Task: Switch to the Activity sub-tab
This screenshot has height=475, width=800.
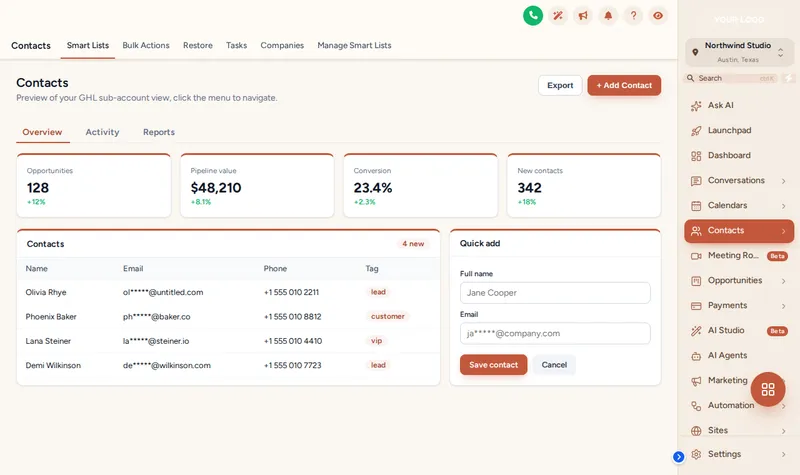Action: pos(102,132)
